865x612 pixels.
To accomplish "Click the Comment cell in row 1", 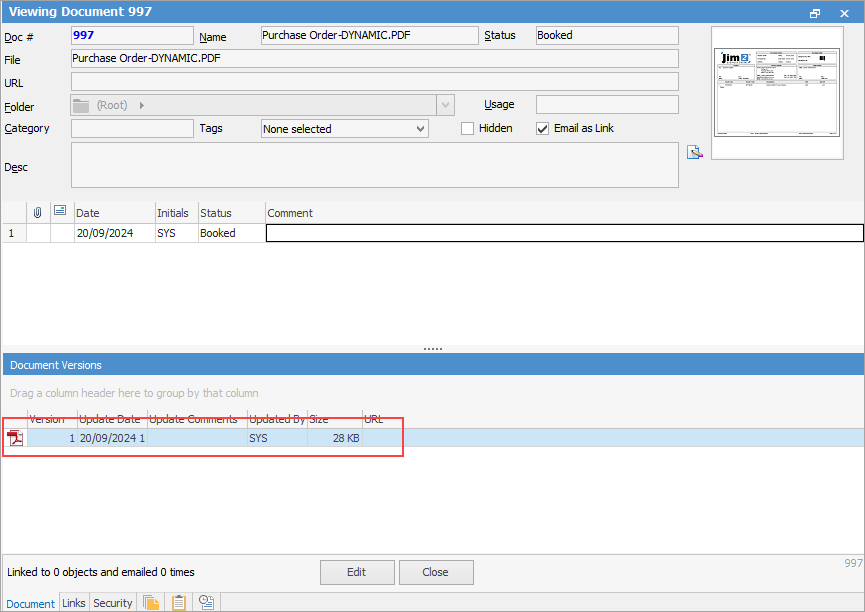I will click(564, 233).
